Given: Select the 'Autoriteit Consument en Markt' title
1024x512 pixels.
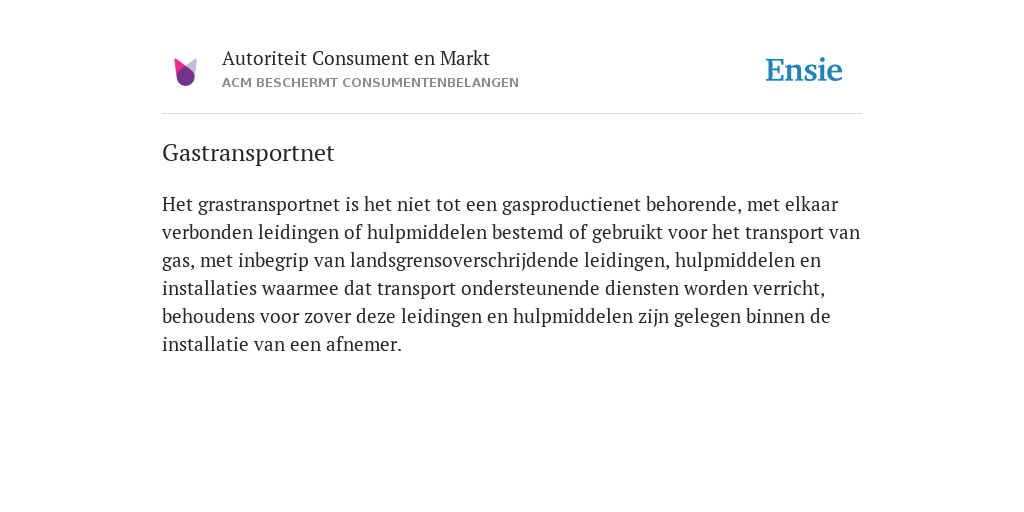Looking at the screenshot, I should 356,59.
